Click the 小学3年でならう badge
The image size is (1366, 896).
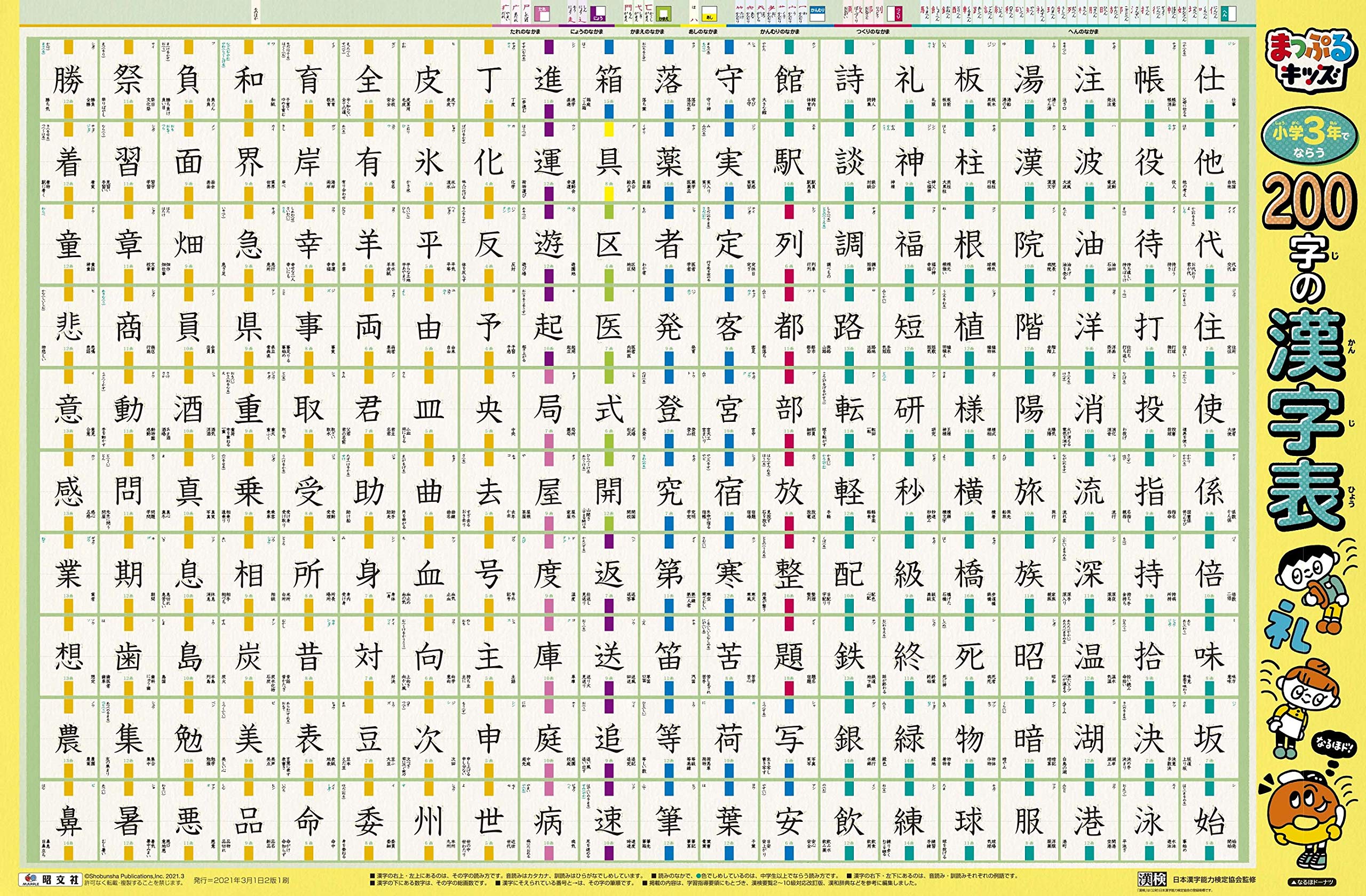1309,137
